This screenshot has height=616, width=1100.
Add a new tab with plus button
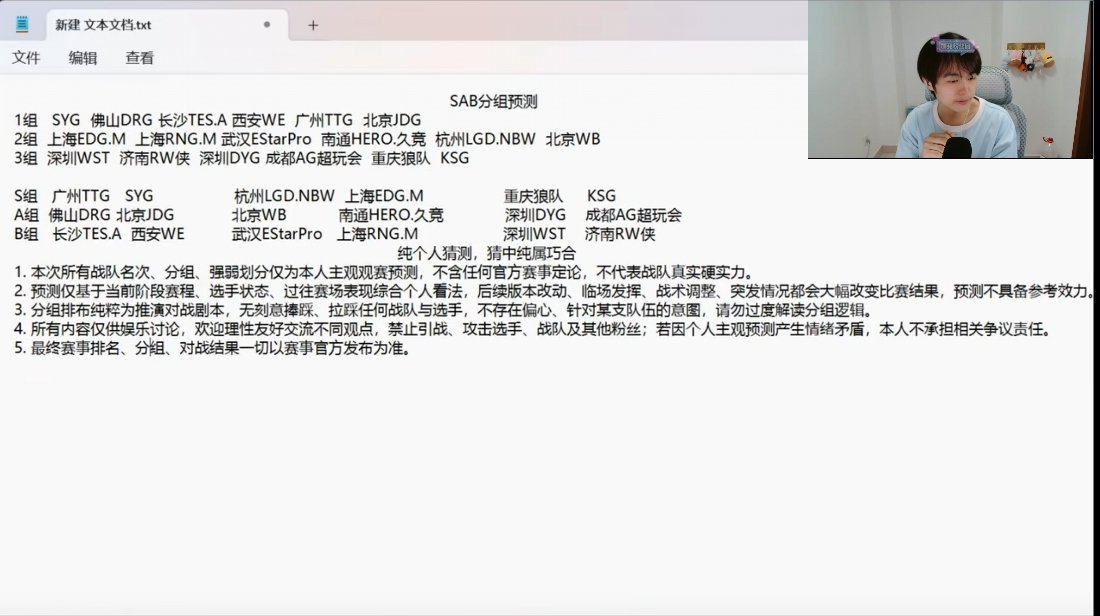click(x=313, y=25)
